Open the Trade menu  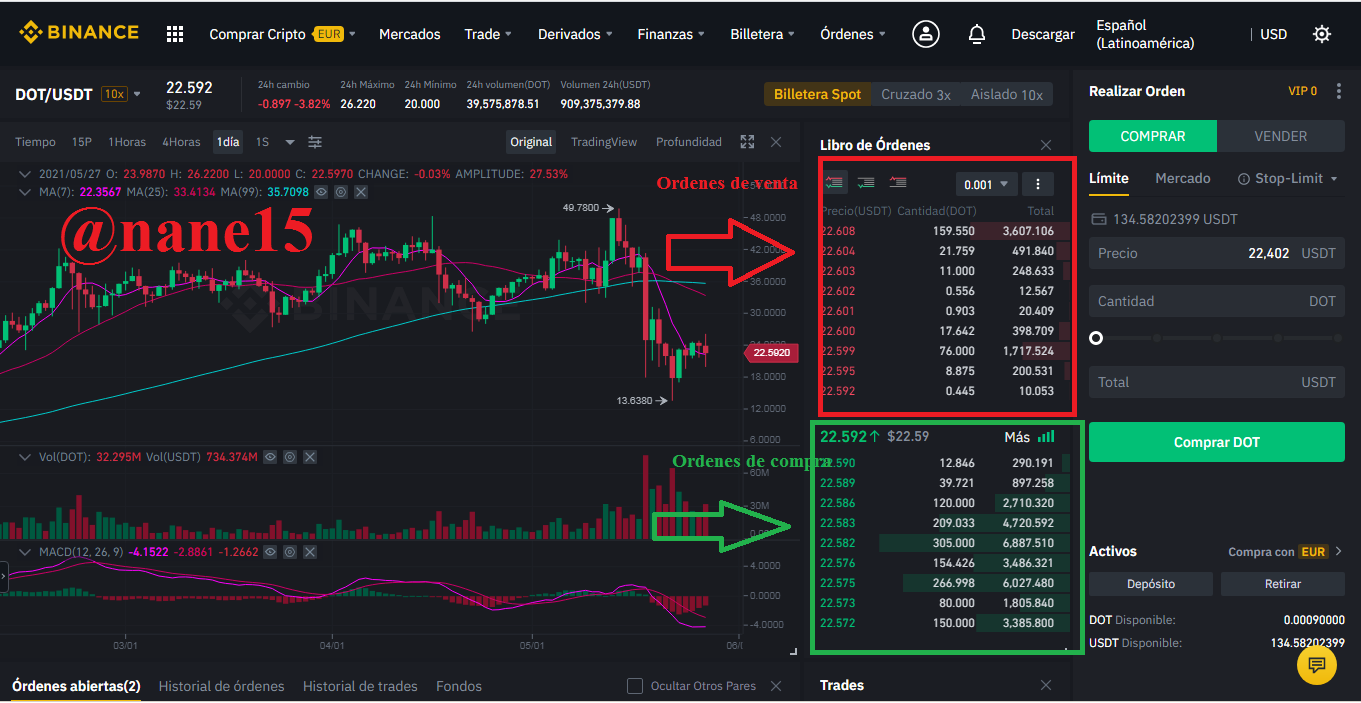488,34
